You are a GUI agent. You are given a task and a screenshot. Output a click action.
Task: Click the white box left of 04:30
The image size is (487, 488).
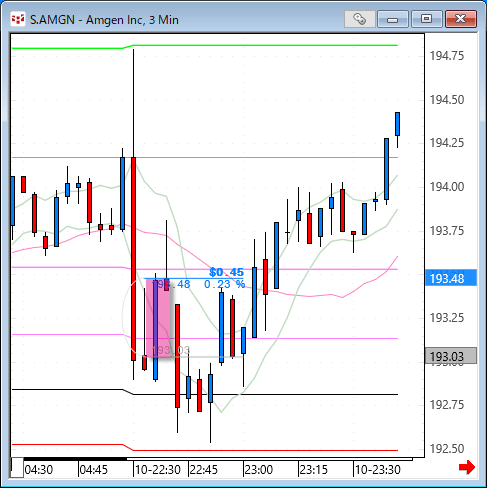[x=17, y=468]
